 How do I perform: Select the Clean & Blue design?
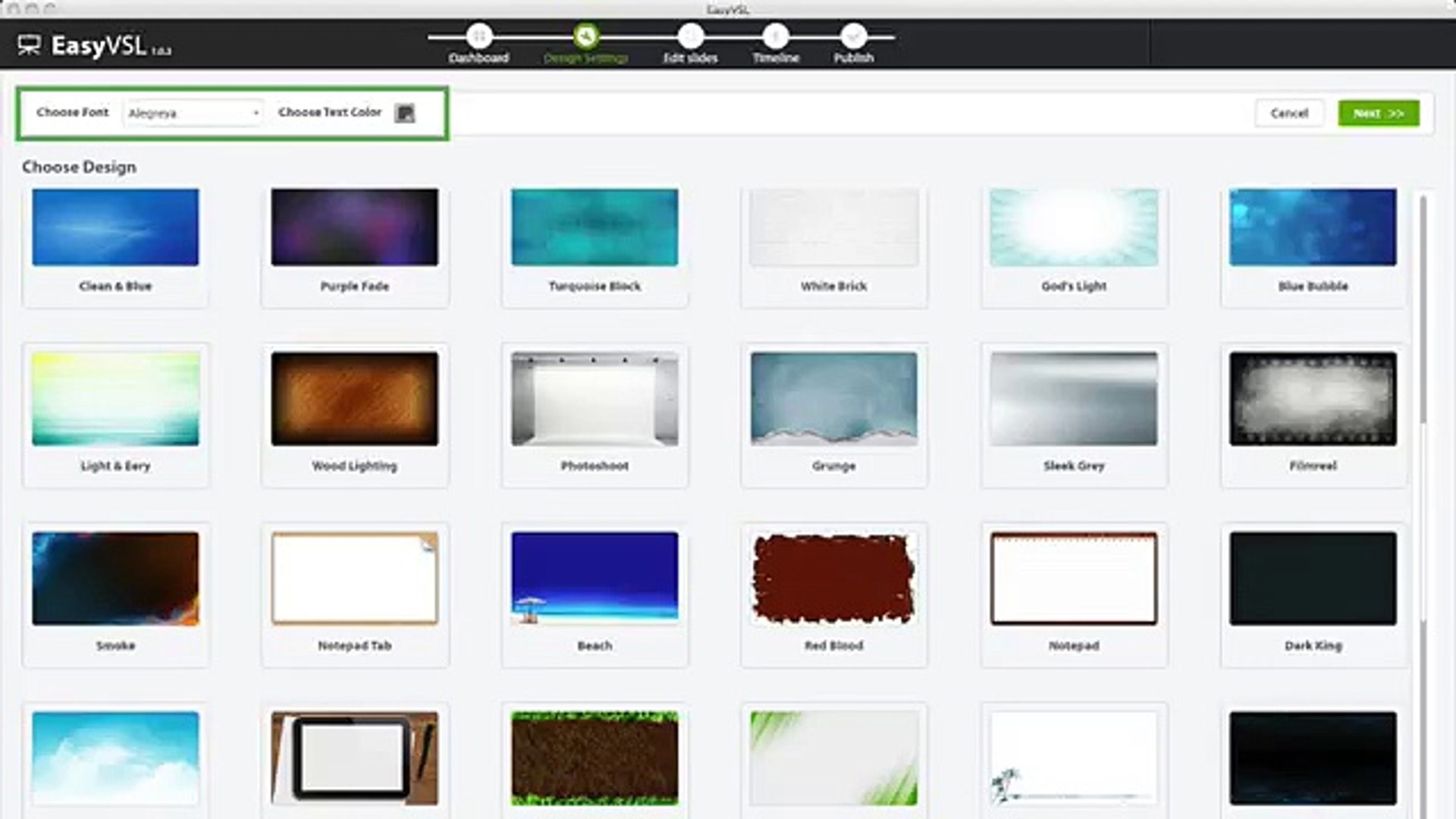(x=115, y=227)
